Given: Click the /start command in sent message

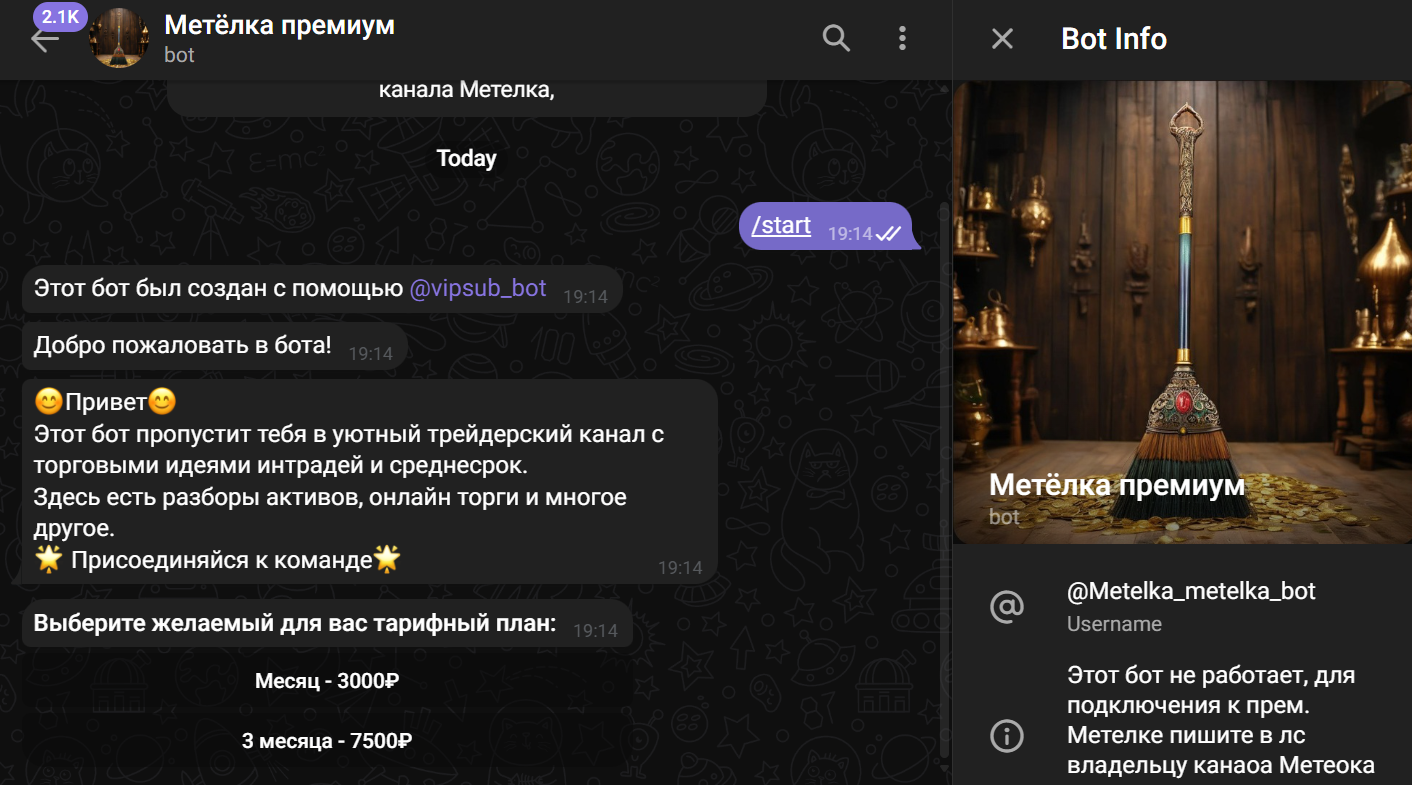Looking at the screenshot, I should (x=781, y=225).
